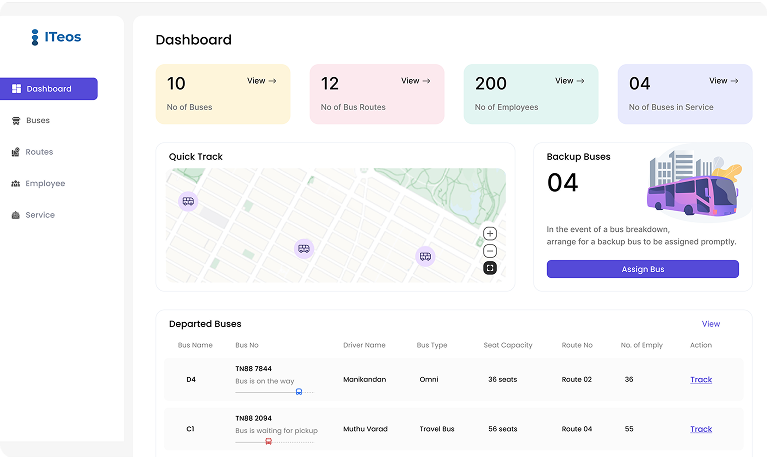The width and height of the screenshot is (768, 458).
Task: Click arrow icon on Bus Routes card
Action: tap(427, 81)
